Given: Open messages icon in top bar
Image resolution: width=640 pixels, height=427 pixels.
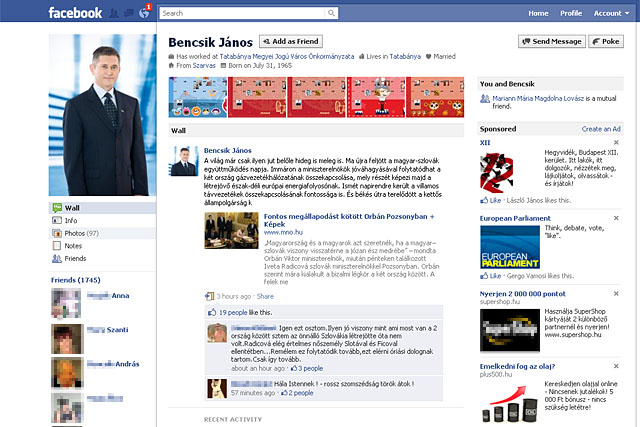Looking at the screenshot, I should click(129, 13).
